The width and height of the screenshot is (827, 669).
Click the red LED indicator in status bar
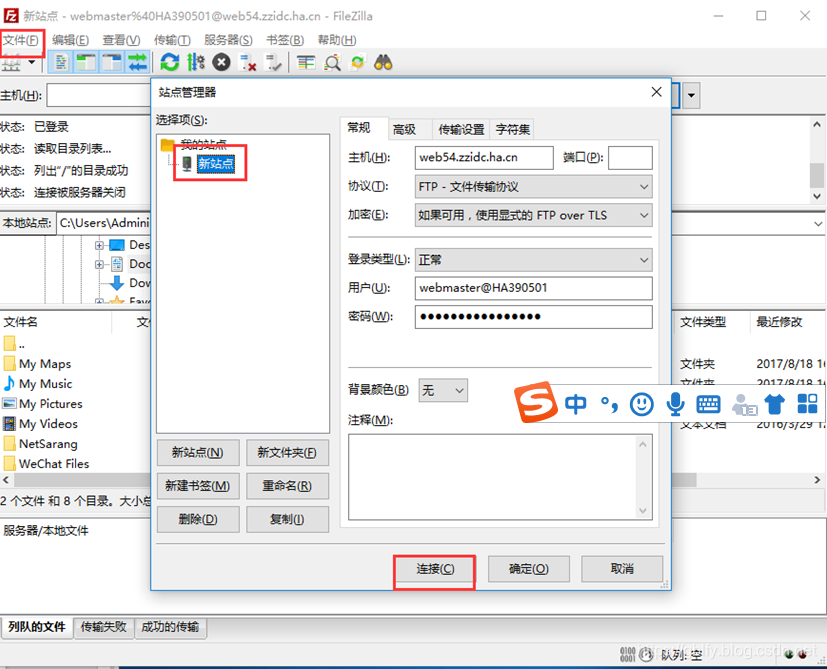(x=802, y=655)
